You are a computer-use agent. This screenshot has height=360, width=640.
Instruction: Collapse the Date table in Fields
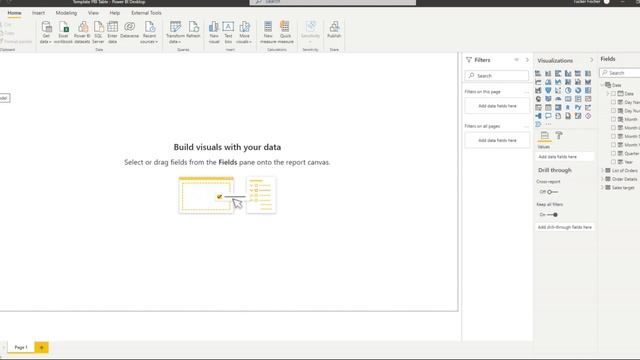coord(602,85)
